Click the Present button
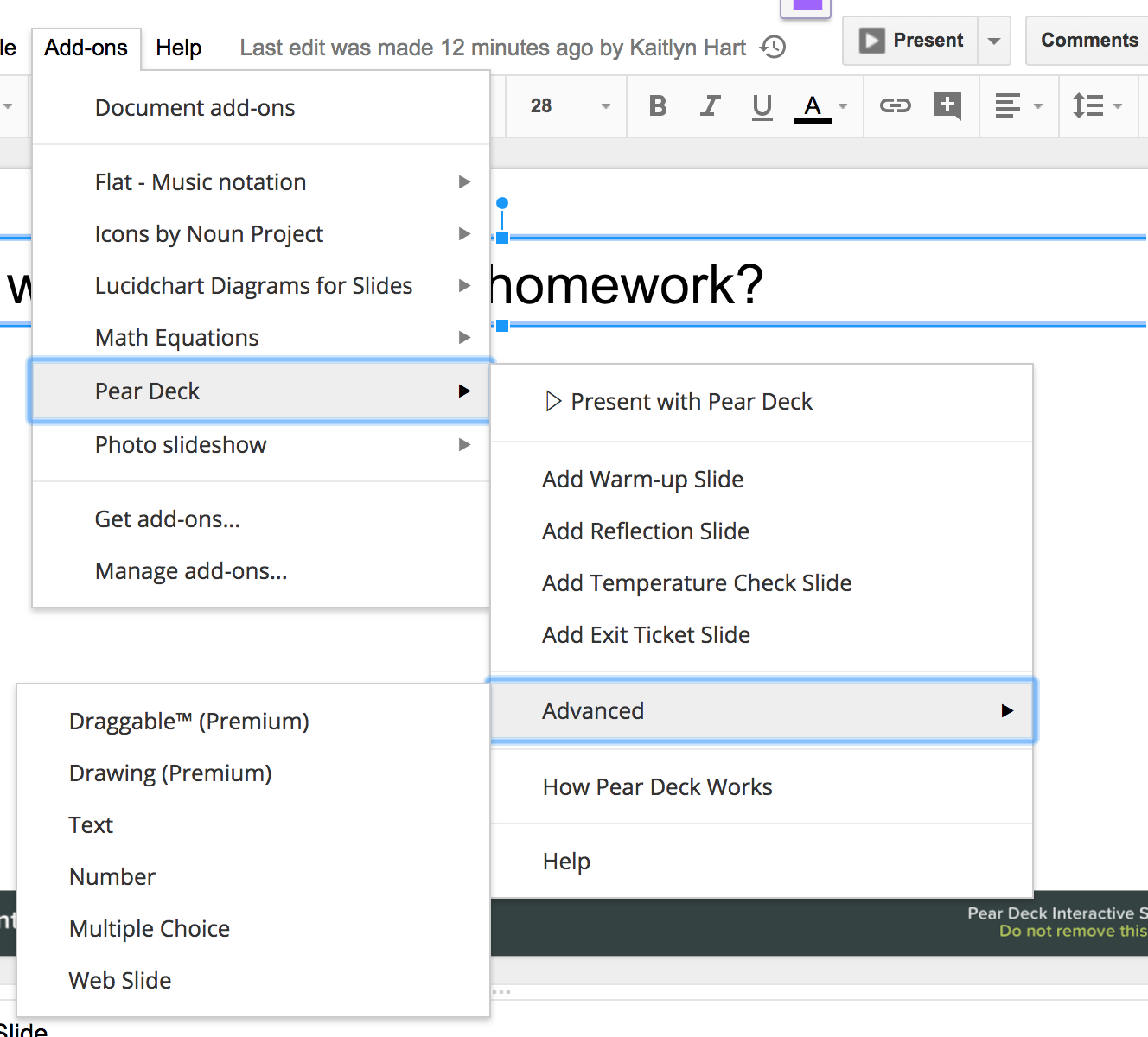1148x1037 pixels. coord(910,41)
